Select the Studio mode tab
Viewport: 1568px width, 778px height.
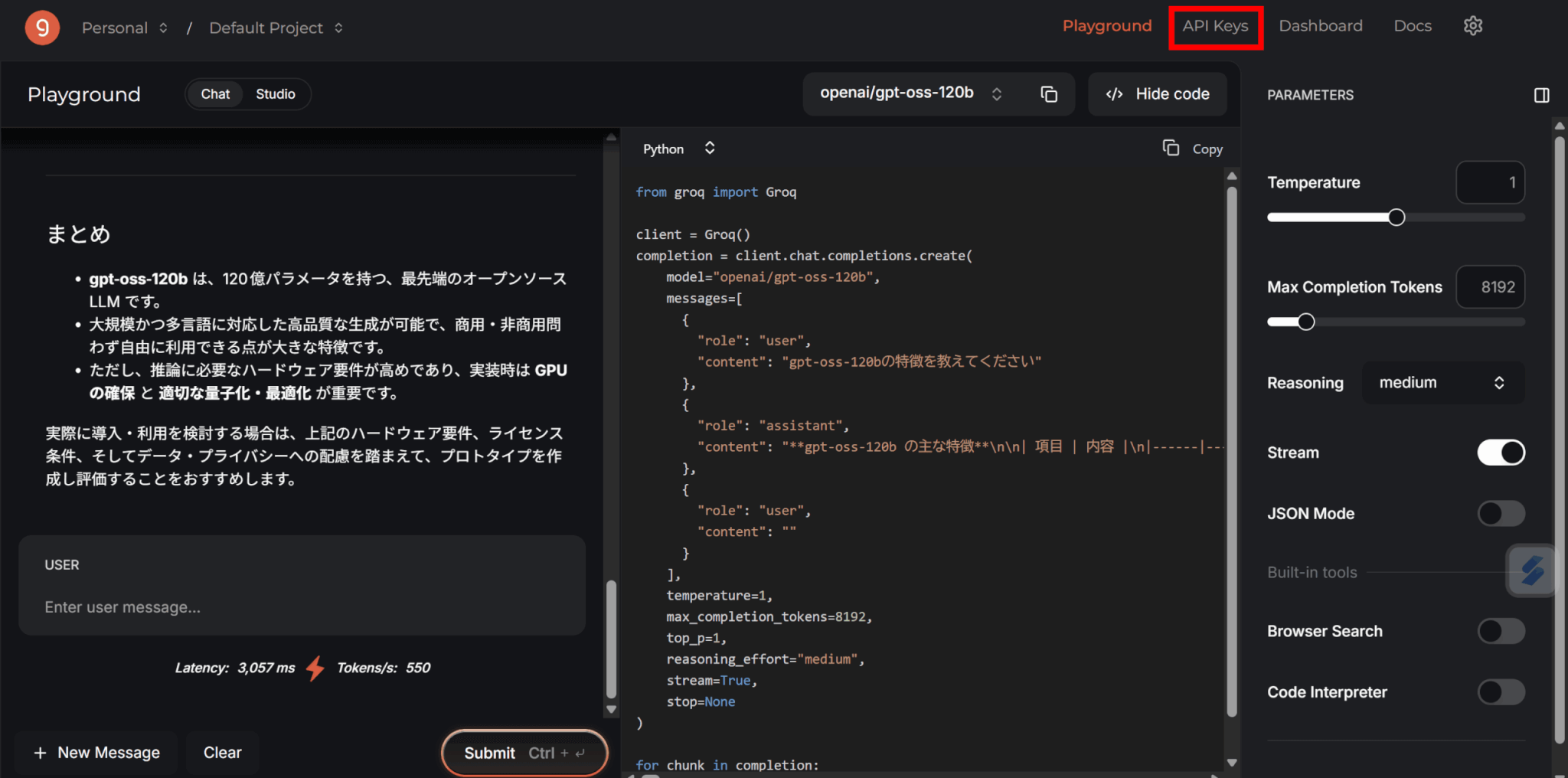tap(276, 94)
